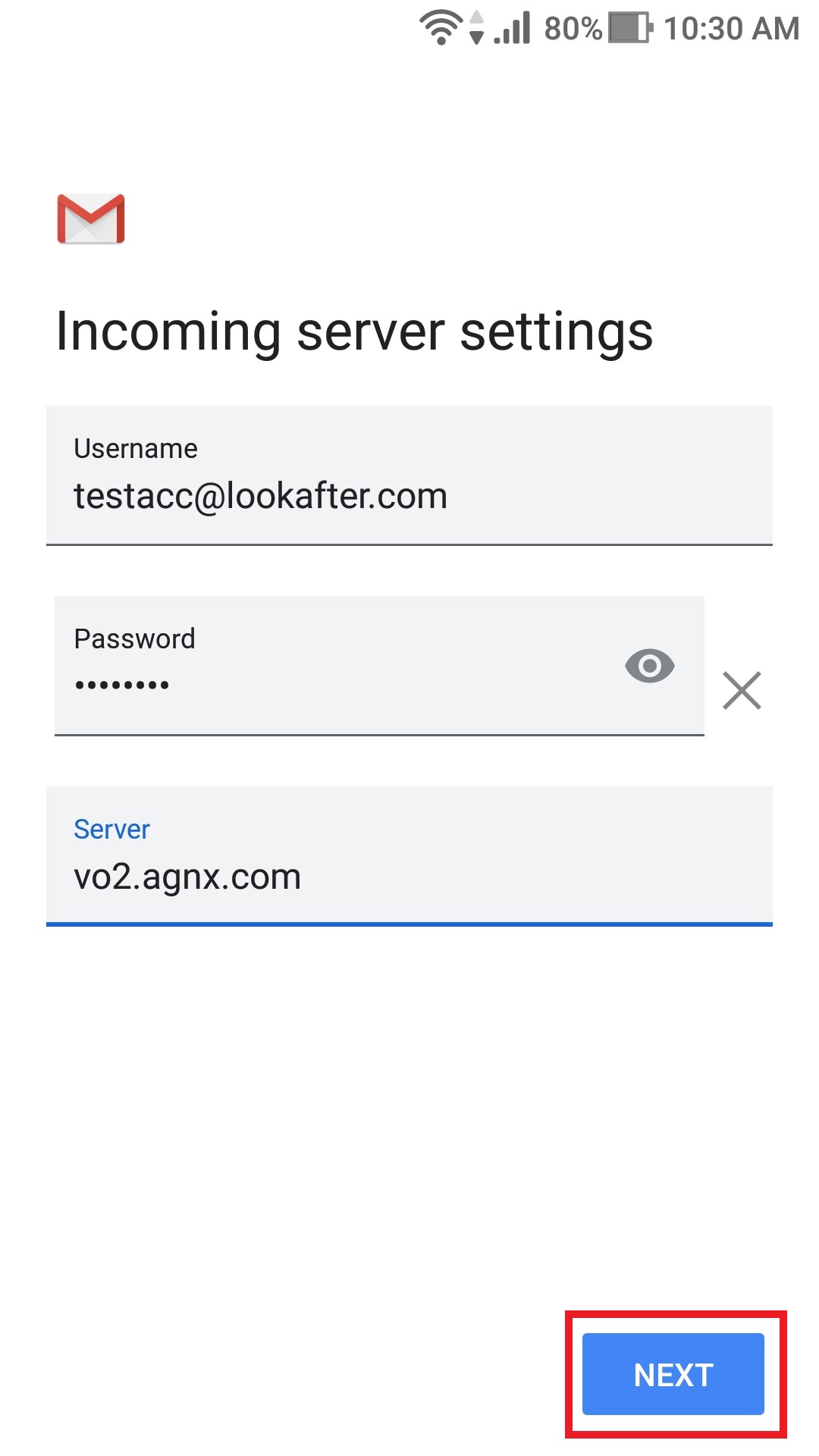Clear the password using the X icon

tap(742, 690)
